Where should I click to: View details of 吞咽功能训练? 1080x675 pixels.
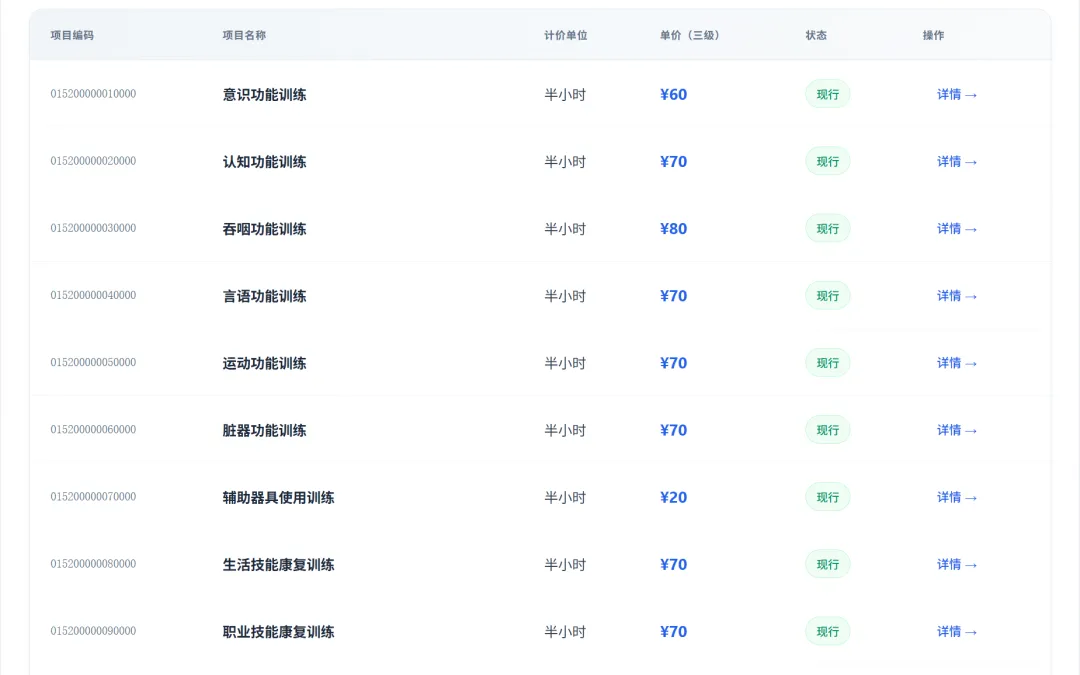click(x=957, y=229)
